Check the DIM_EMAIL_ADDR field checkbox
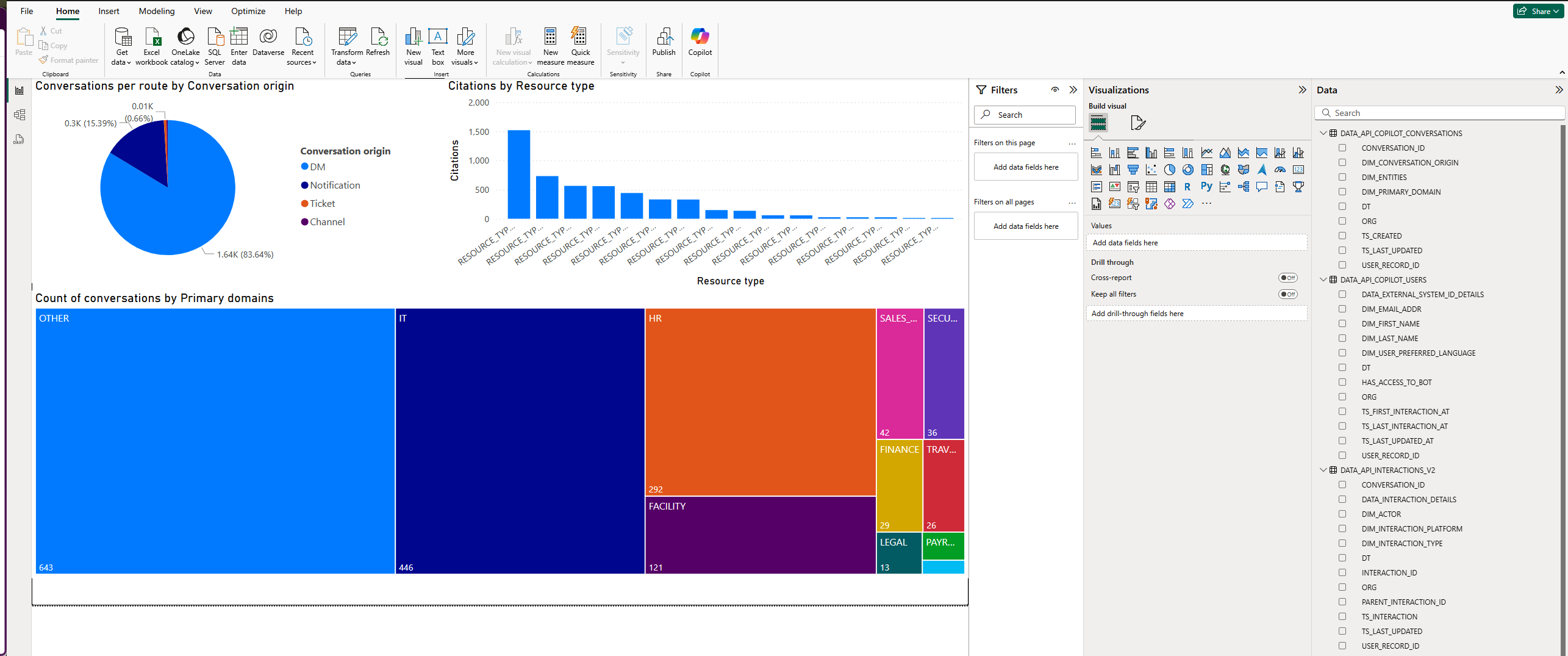Screen dimensions: 1568x656 tap(1342, 309)
